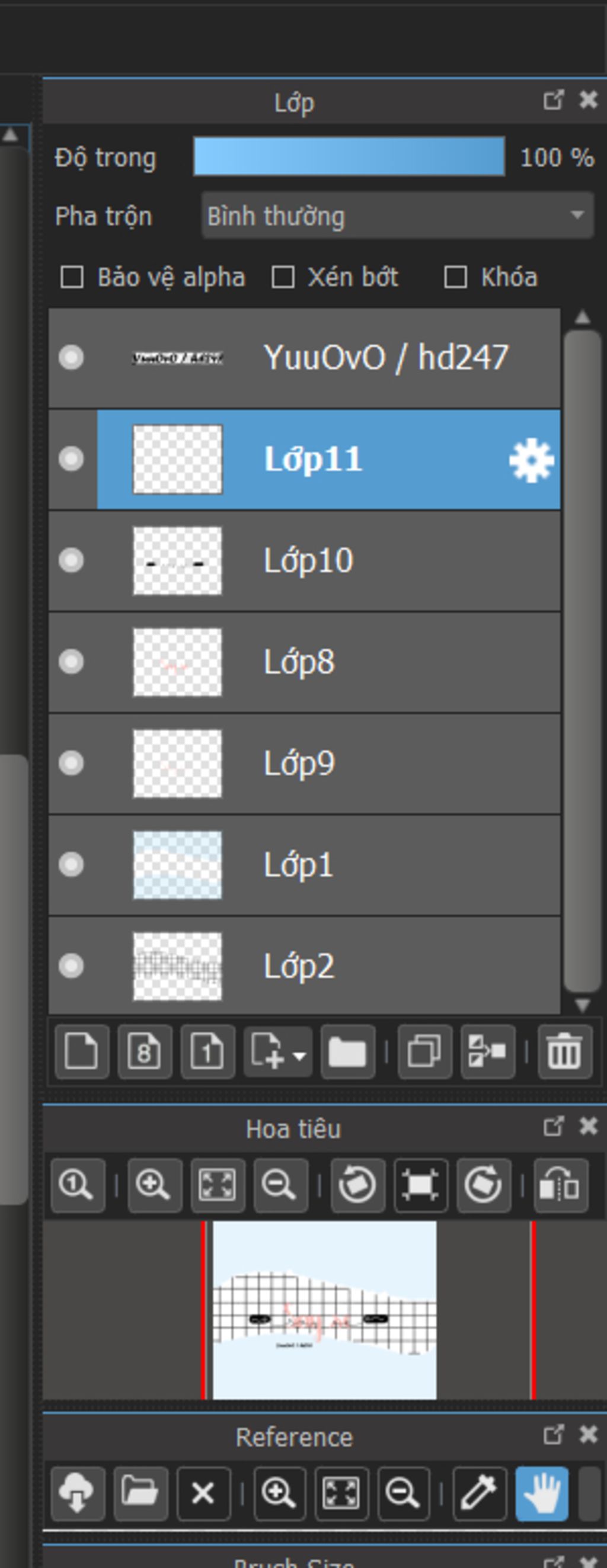Duplicate the selected layer

(x=425, y=1051)
